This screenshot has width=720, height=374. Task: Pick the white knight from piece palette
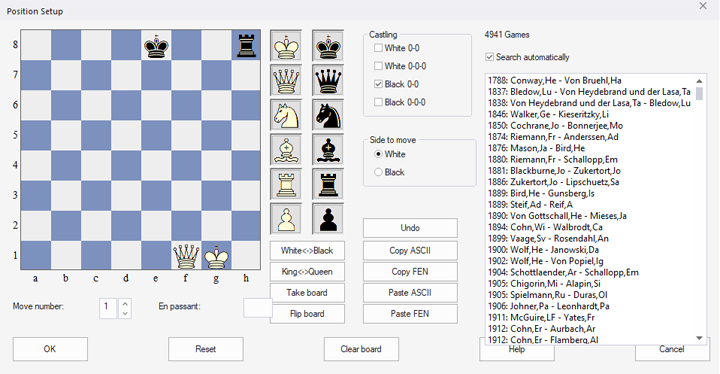pyautogui.click(x=286, y=115)
